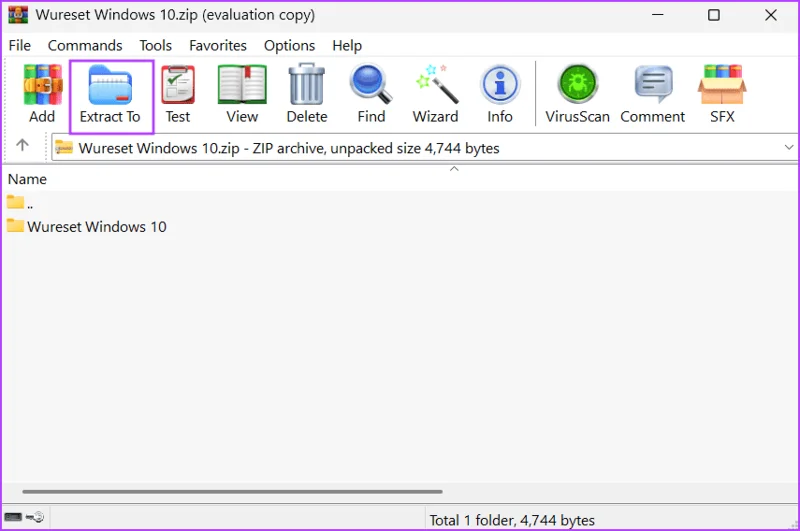Open the Favorites menu
The width and height of the screenshot is (800, 531).
click(x=218, y=46)
